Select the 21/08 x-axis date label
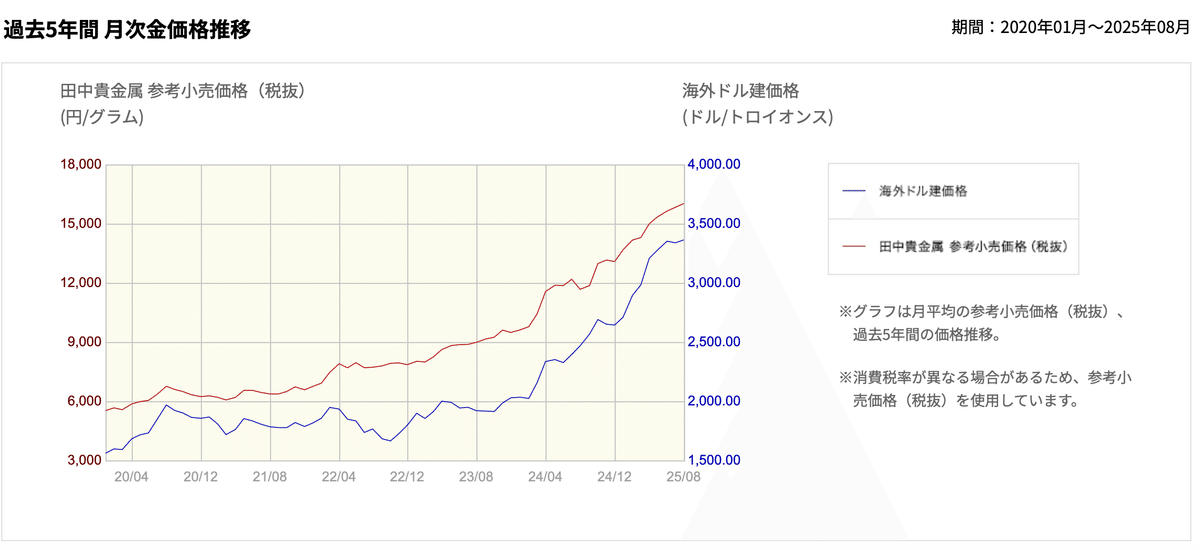 coord(271,477)
